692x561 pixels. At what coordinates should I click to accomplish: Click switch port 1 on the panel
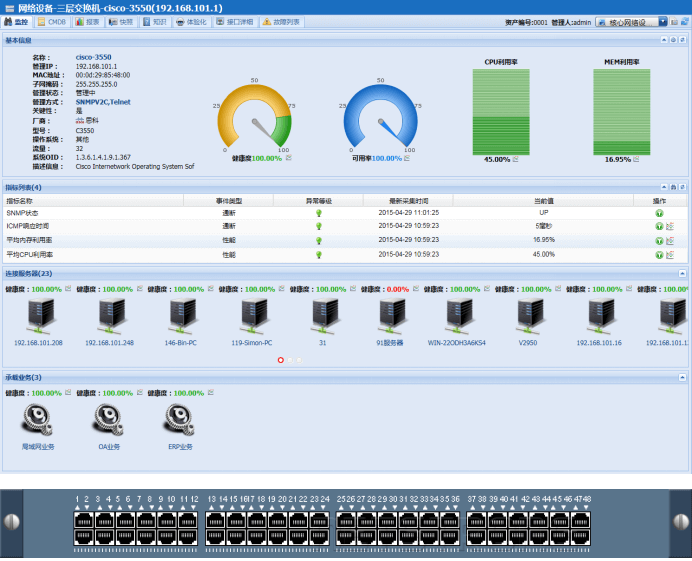pyautogui.click(x=83, y=521)
